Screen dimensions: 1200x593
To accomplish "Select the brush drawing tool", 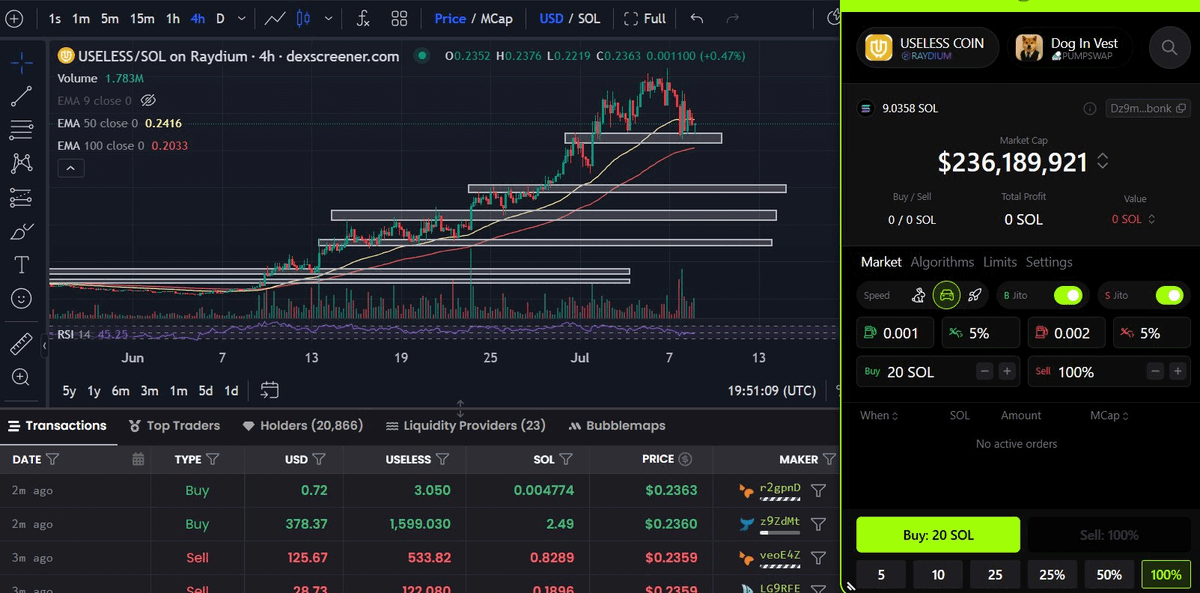I will 21,231.
